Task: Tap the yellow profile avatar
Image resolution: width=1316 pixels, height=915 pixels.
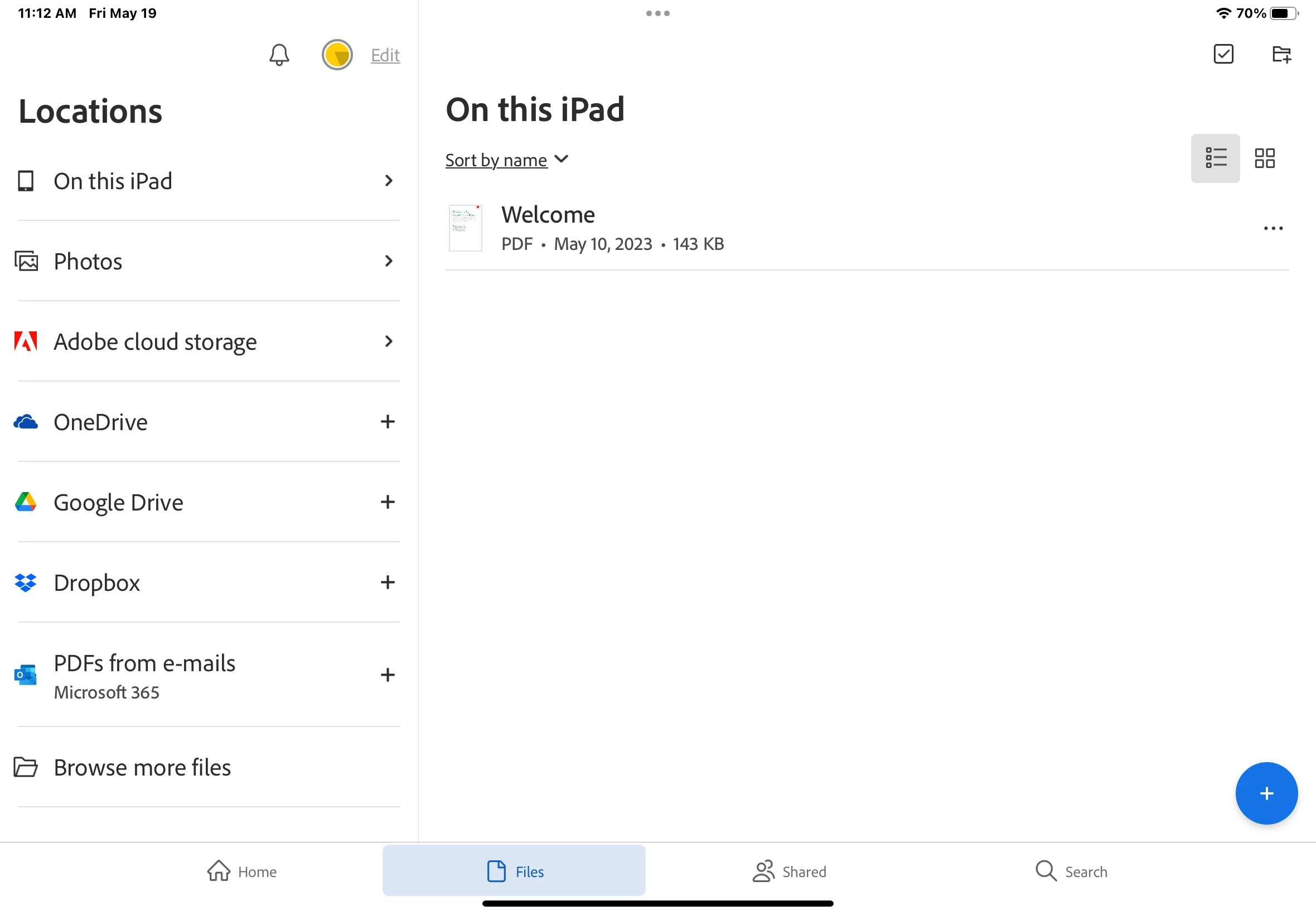Action: tap(337, 55)
